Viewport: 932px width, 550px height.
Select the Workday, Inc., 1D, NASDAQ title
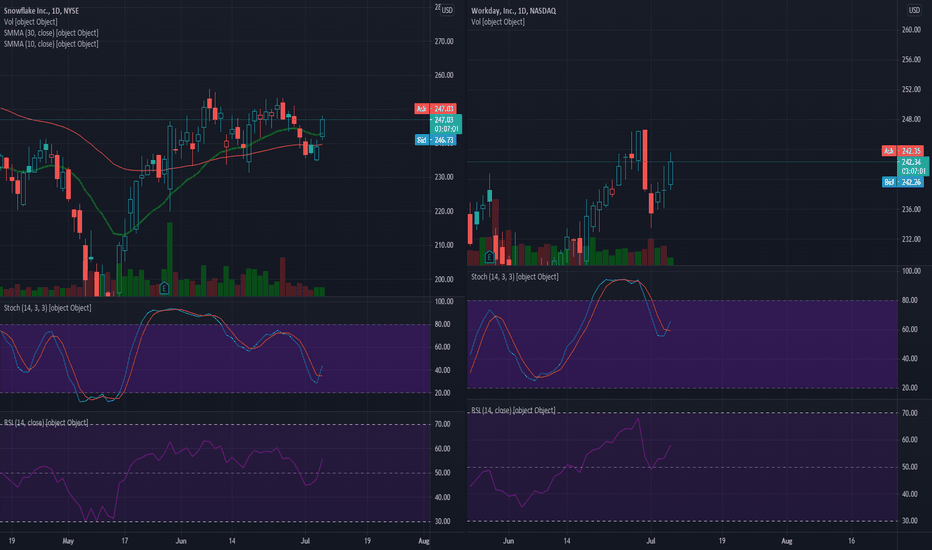(x=514, y=11)
